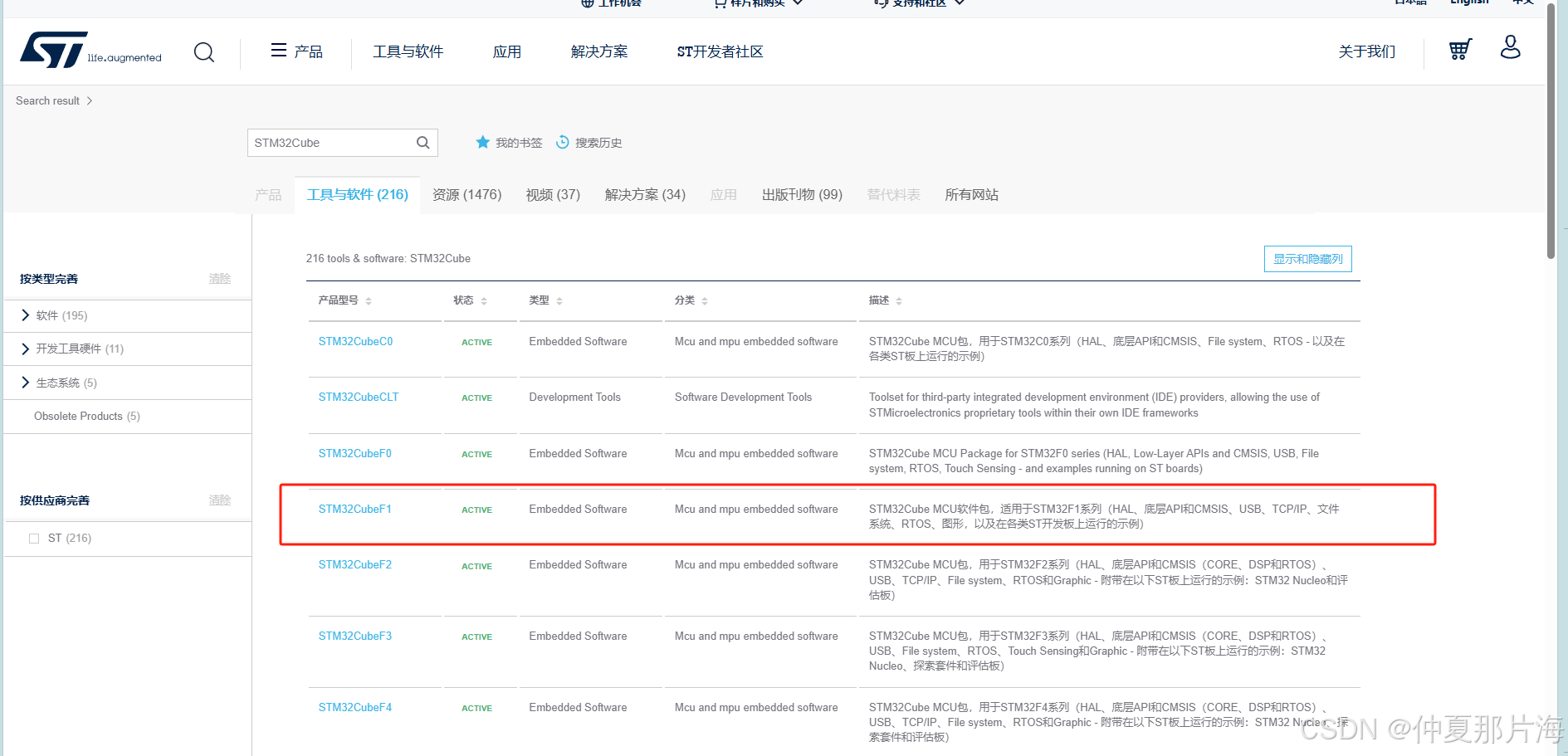Open the STM32CubeF1 product link
This screenshot has width=1568, height=756.
click(x=354, y=510)
